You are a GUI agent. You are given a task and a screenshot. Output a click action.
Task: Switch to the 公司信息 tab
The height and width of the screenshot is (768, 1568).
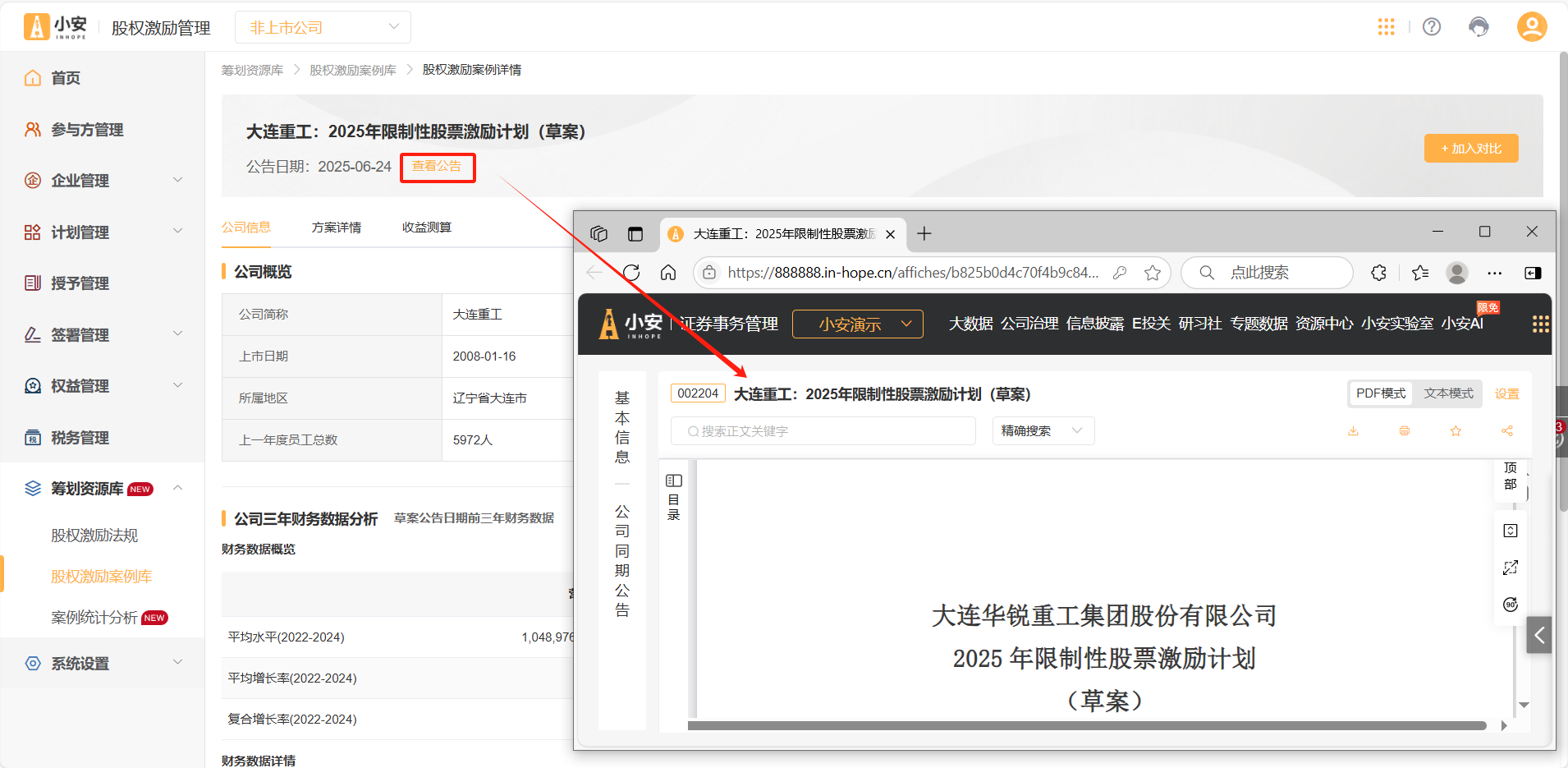(x=246, y=228)
